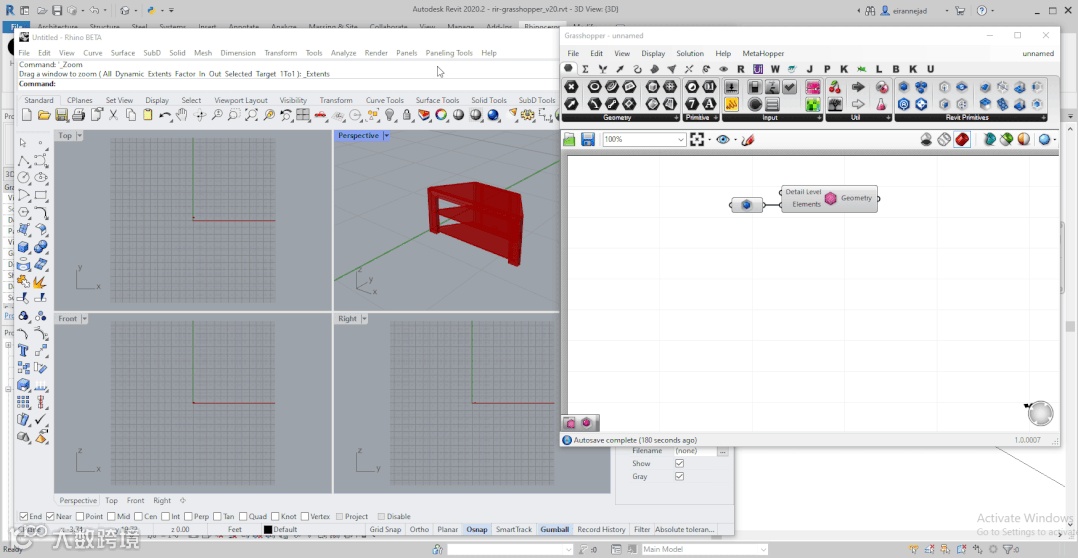
Task: Click the light bulb Hide Objects icon
Action: coord(390,115)
